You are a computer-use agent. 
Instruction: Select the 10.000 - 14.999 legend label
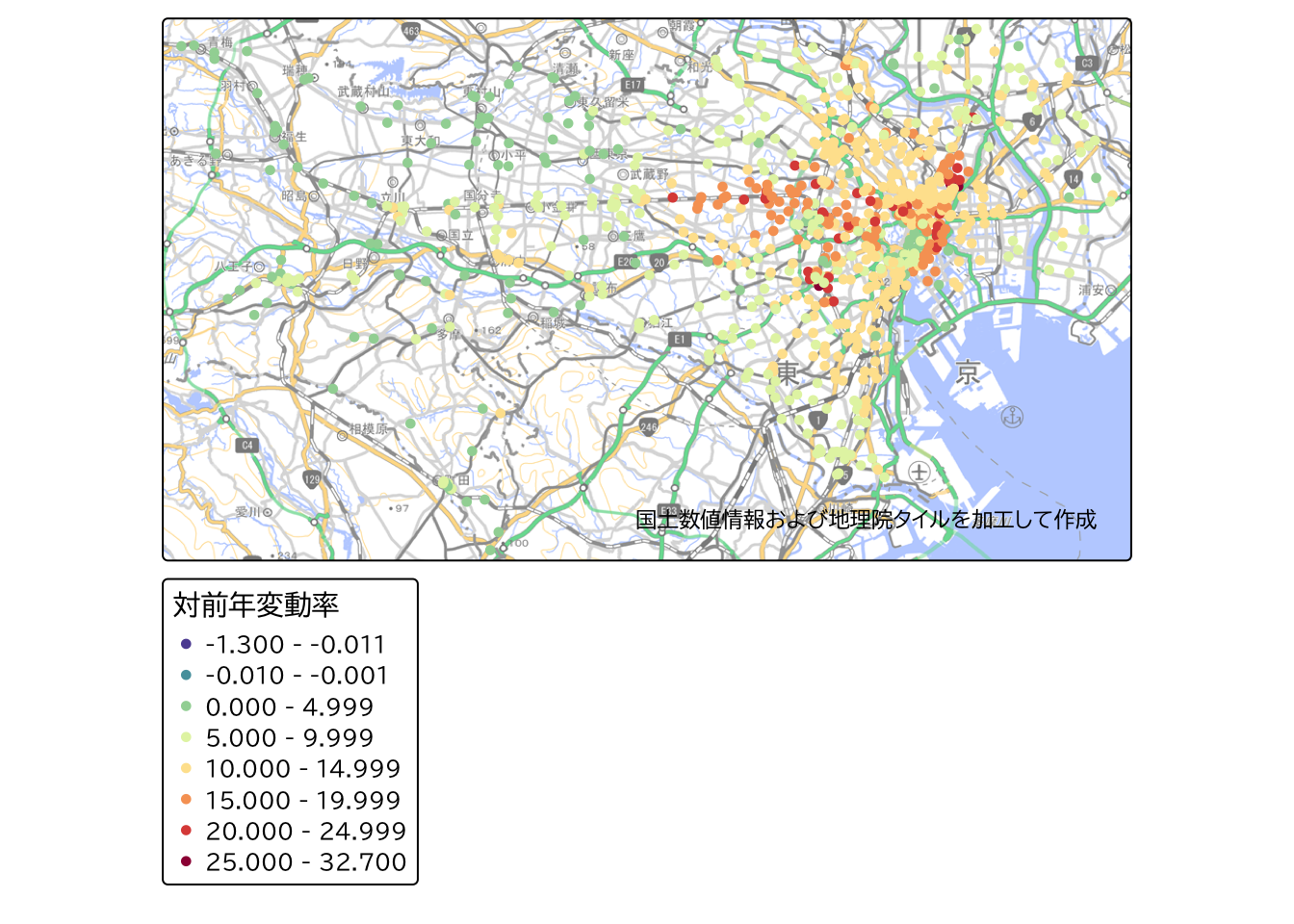302,769
